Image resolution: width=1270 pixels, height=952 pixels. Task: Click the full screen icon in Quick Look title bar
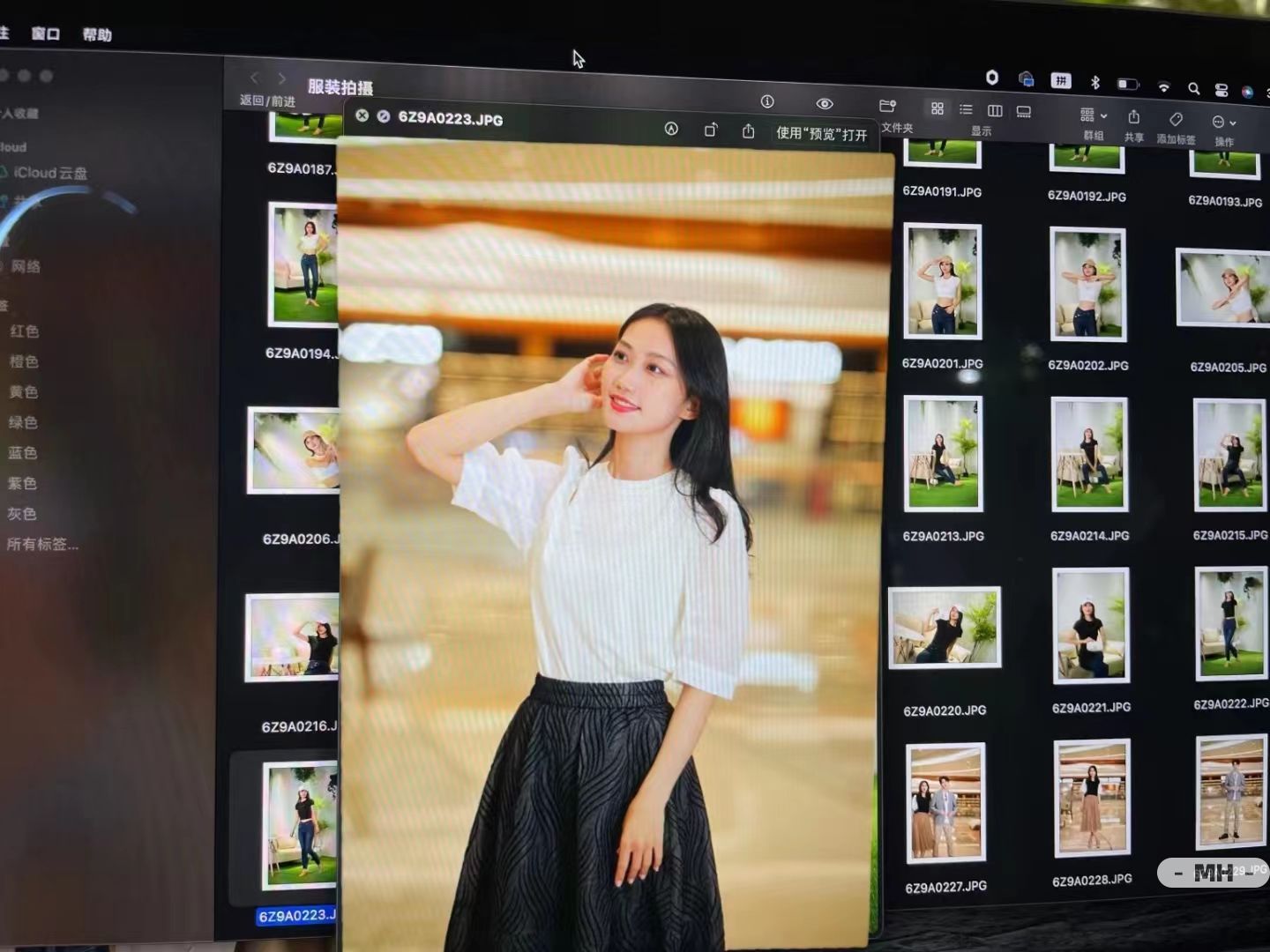(x=383, y=116)
